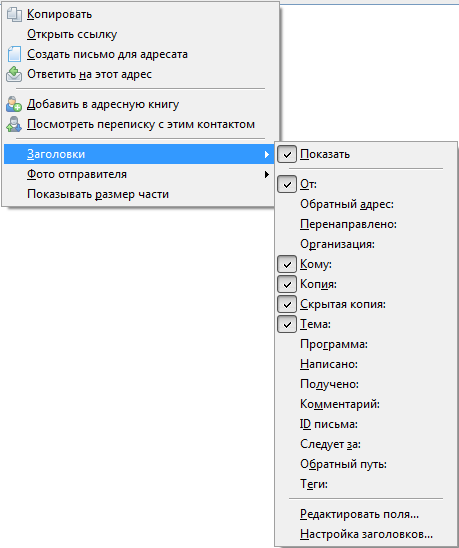
Task: Click the Посмотреть переписку contact icon
Action: [x=14, y=124]
